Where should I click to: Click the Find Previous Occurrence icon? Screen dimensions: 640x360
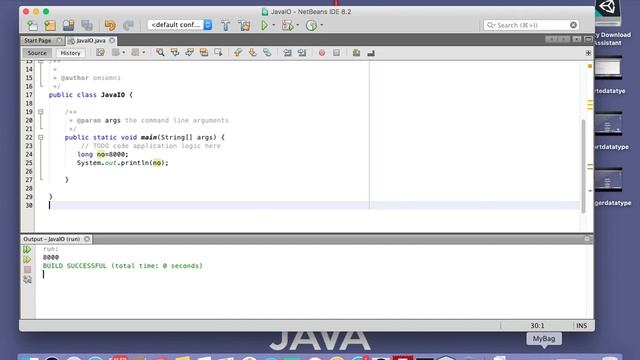tap(175, 53)
